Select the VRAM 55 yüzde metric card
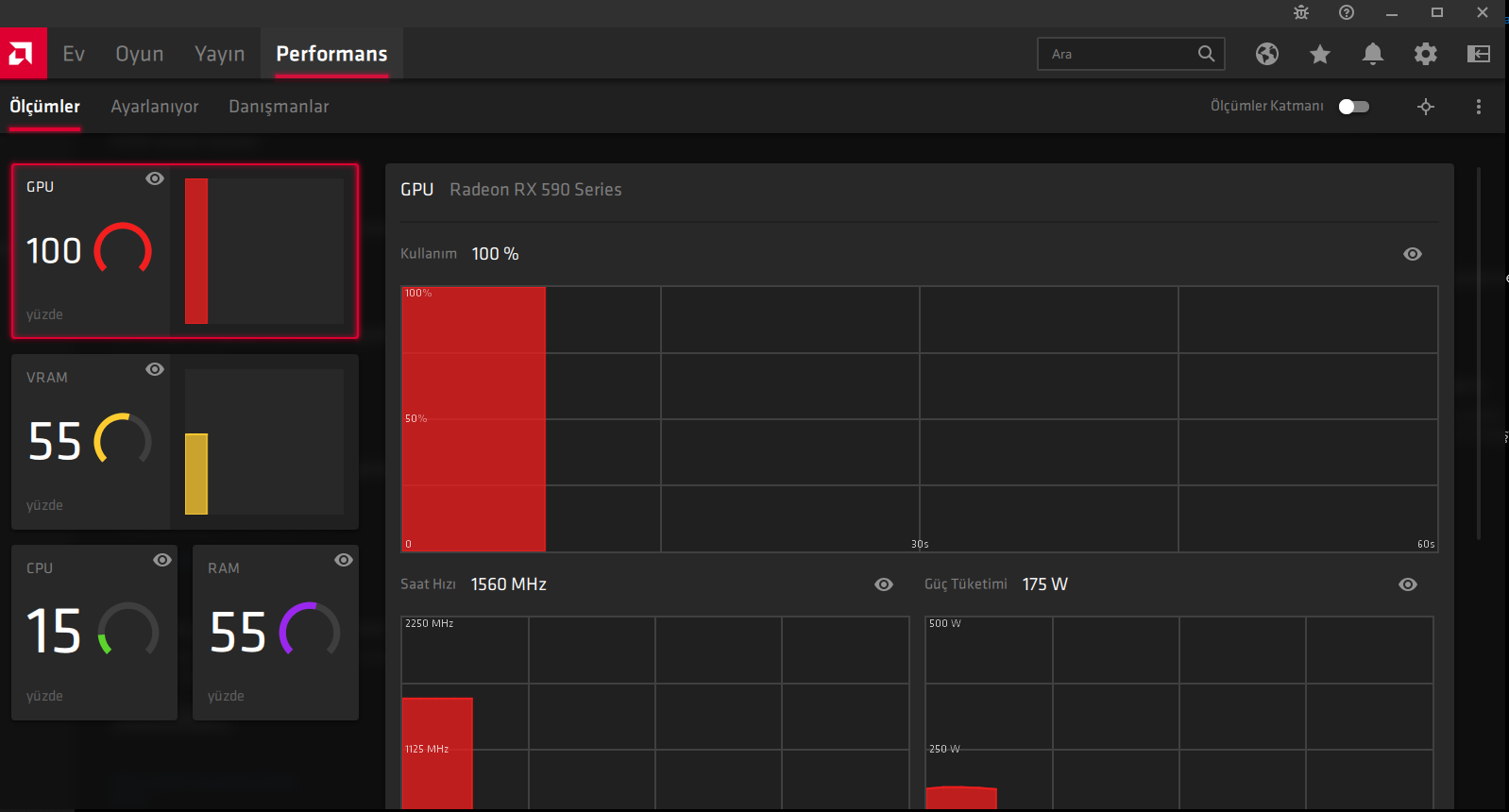This screenshot has height=812, width=1509. (x=185, y=442)
